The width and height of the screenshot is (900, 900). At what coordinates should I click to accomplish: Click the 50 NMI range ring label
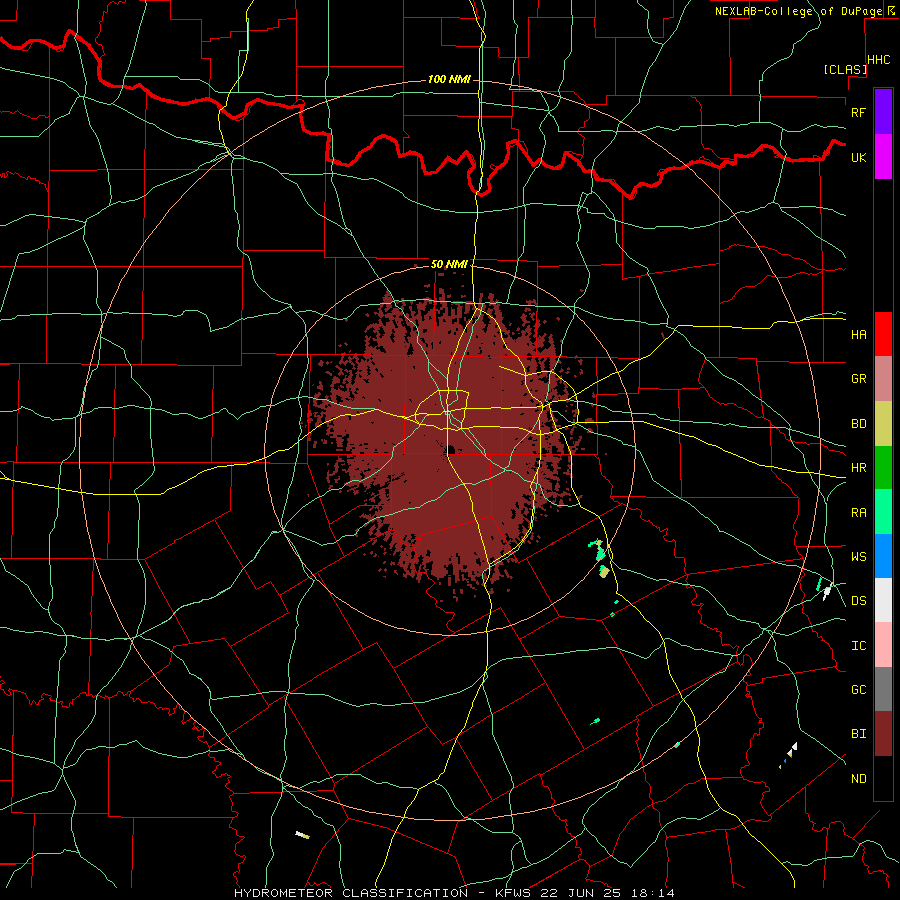[x=449, y=264]
